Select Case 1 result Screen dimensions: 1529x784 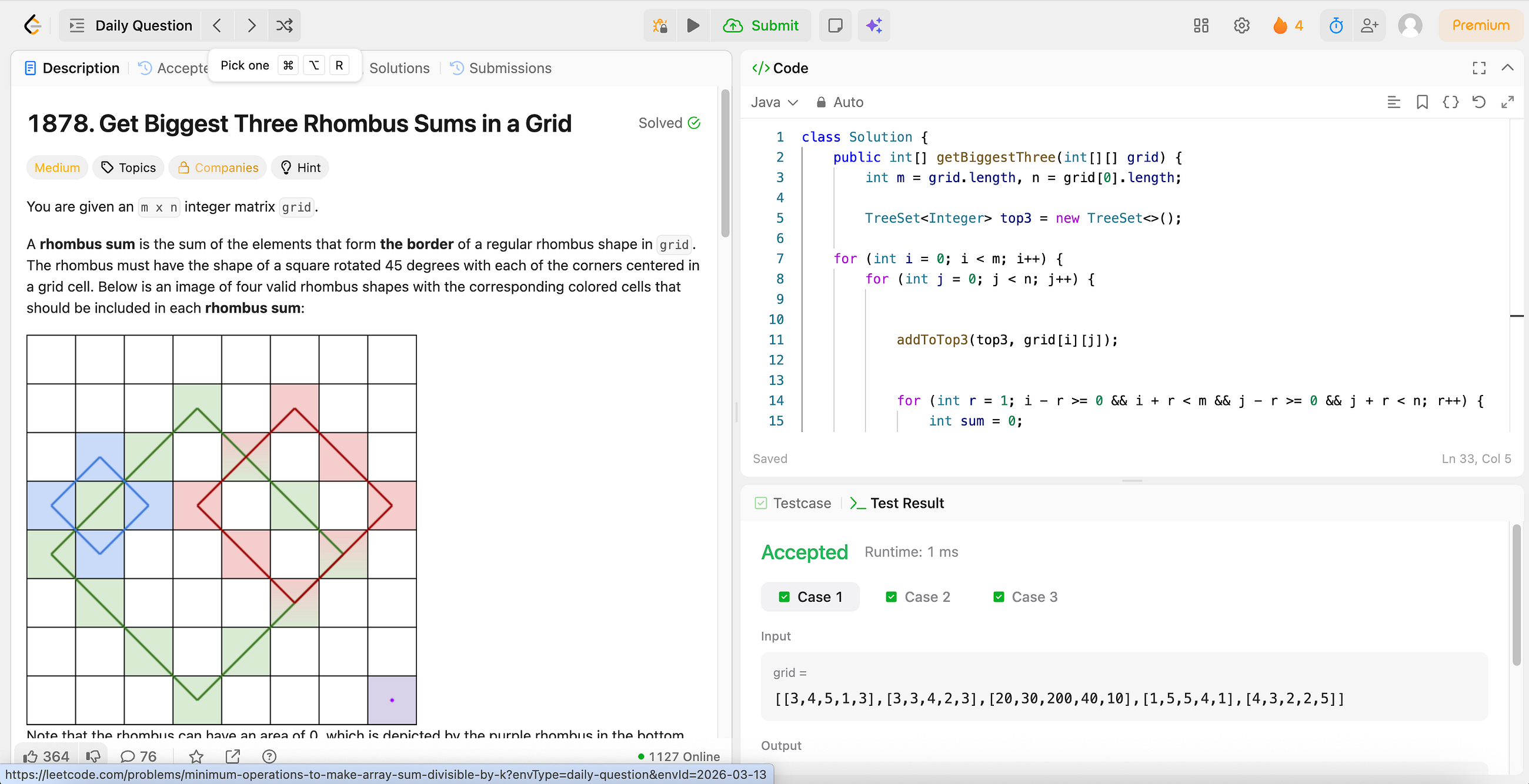pos(810,597)
